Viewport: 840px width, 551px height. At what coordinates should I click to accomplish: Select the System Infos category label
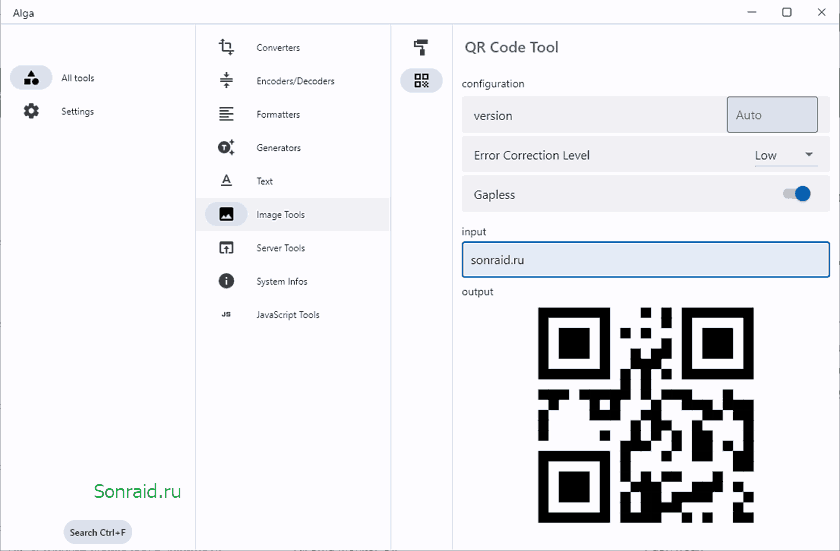(x=282, y=281)
